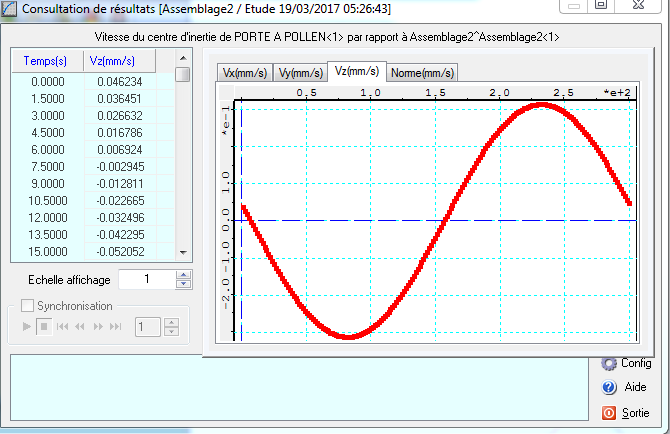
Task: Switch to the Vy(mm/s) tab
Action: (300, 73)
